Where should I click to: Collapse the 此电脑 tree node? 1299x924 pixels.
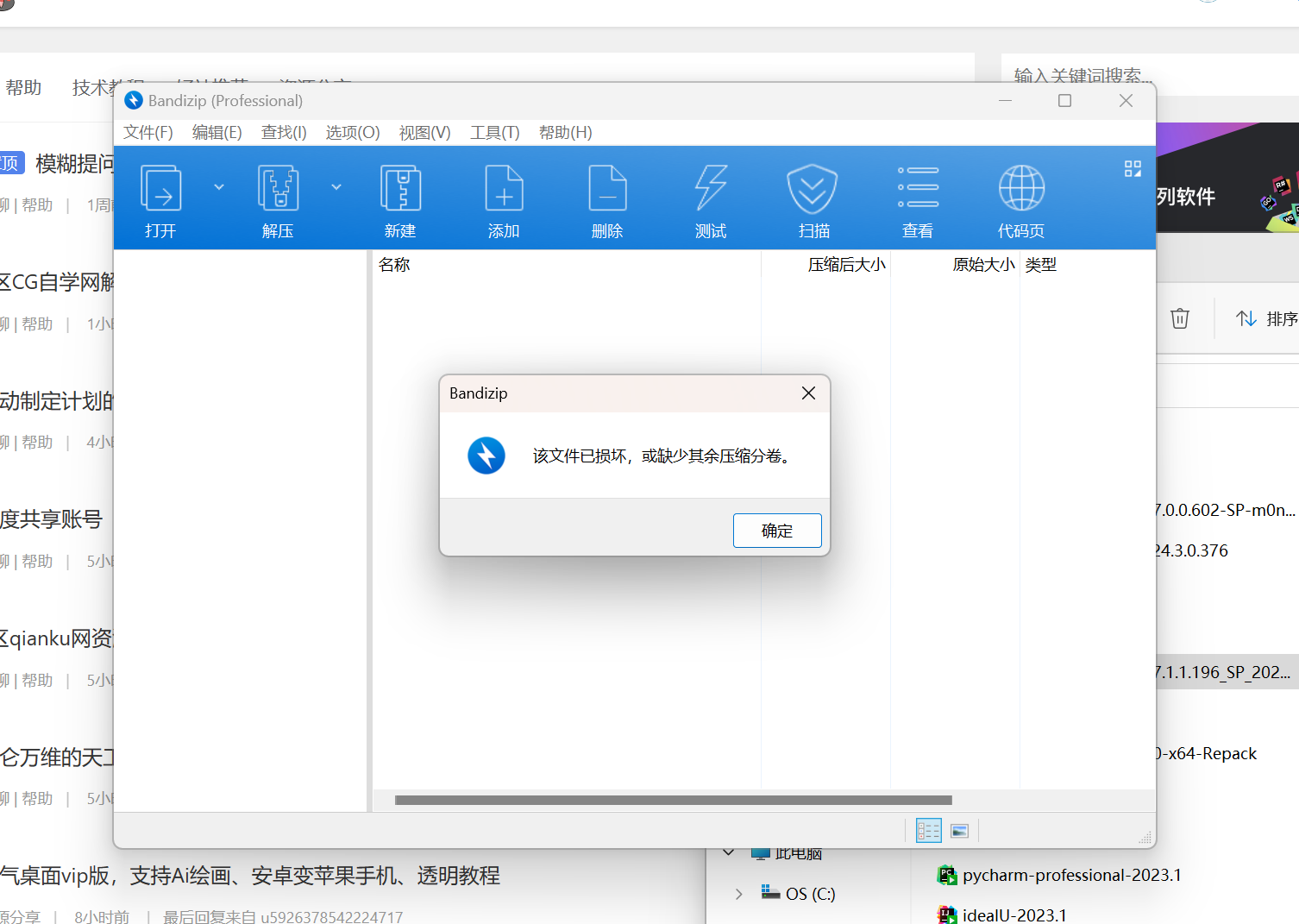(730, 852)
